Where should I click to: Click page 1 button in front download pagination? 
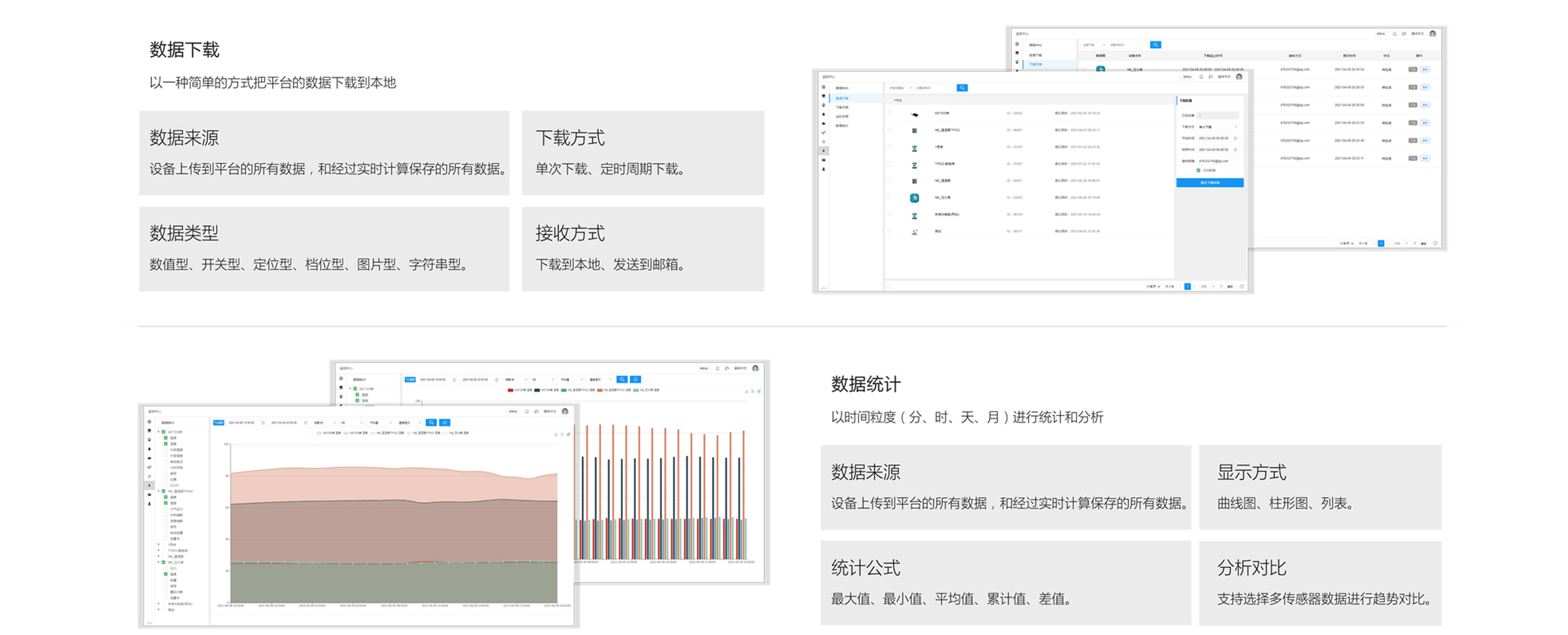[x=1187, y=286]
